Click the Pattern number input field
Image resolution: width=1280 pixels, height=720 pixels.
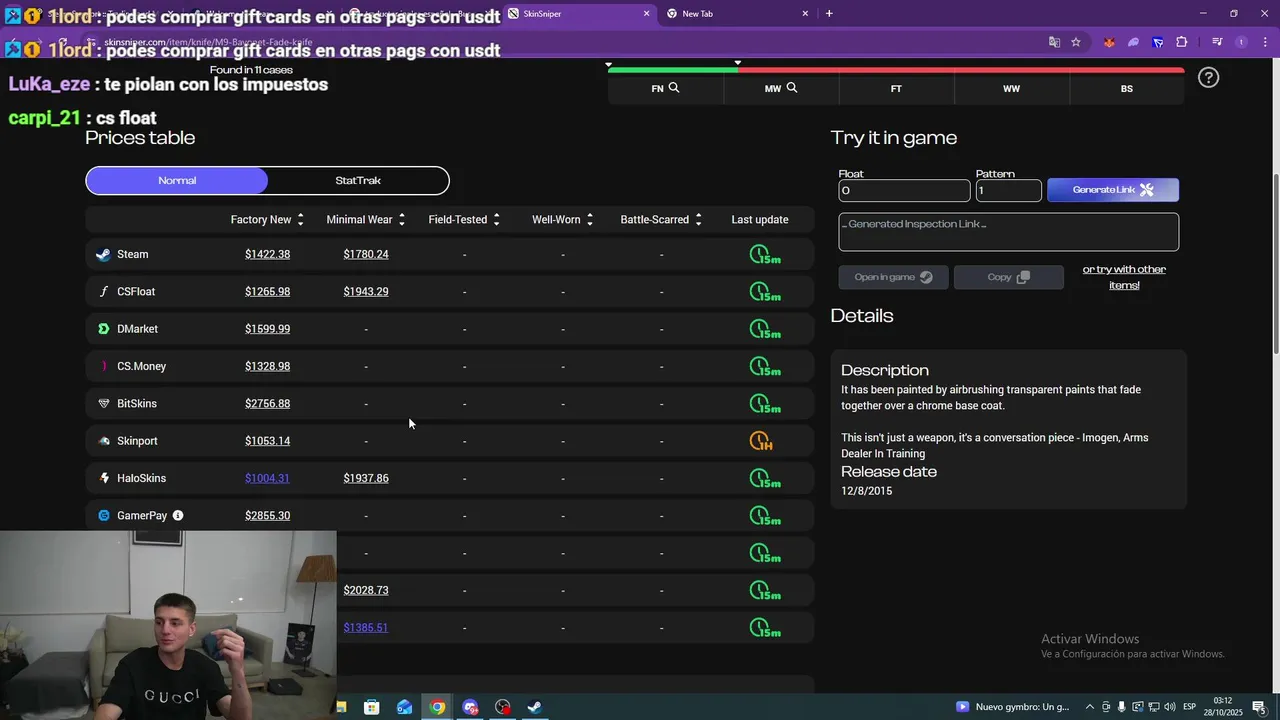(1008, 190)
